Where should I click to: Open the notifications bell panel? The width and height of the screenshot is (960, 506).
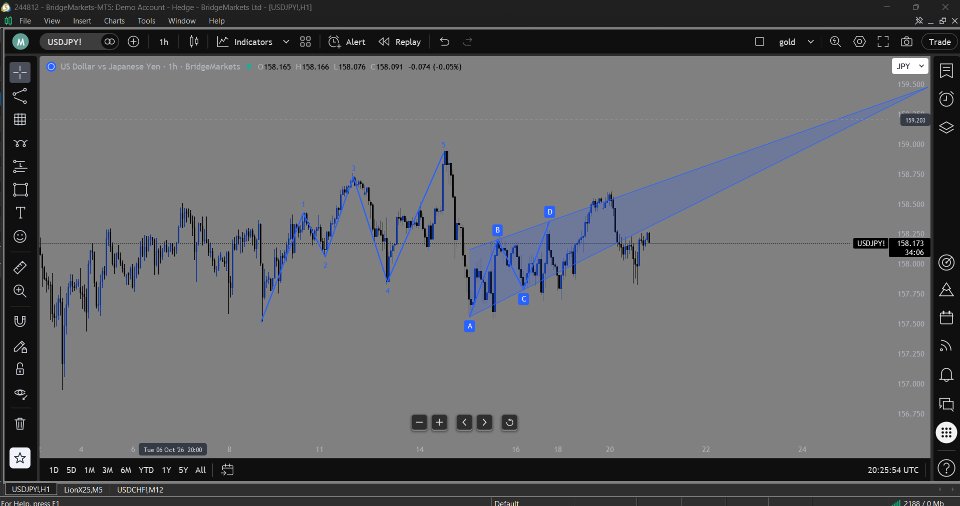coord(946,374)
